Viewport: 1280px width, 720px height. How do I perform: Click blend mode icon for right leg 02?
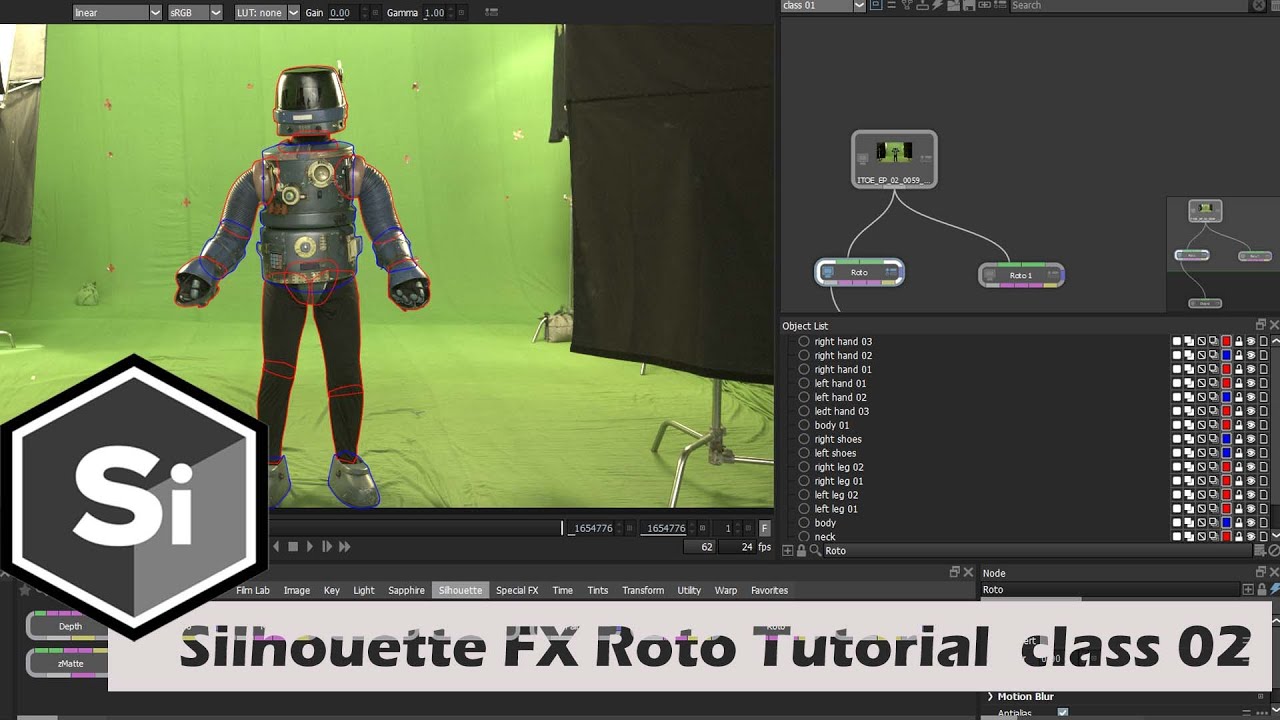point(1189,467)
